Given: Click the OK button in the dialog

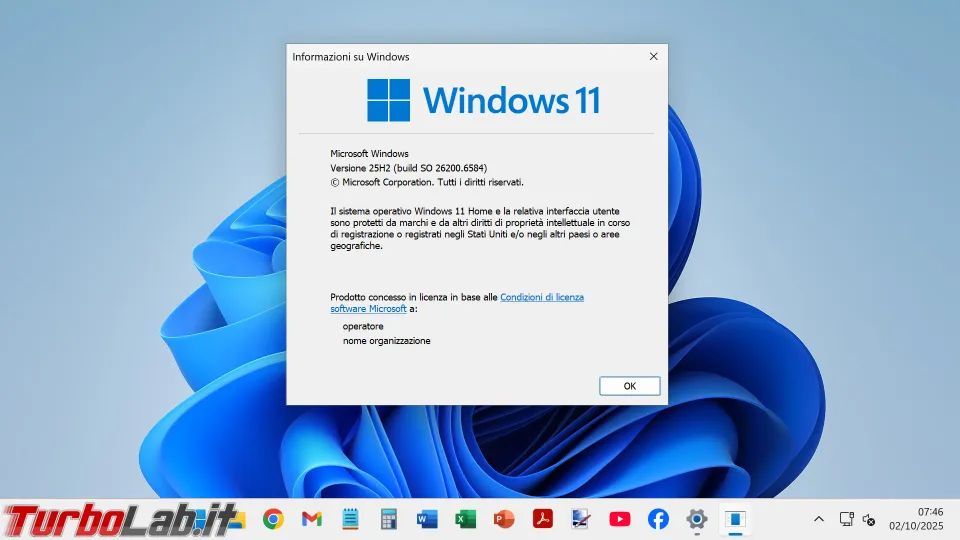Looking at the screenshot, I should coord(629,386).
